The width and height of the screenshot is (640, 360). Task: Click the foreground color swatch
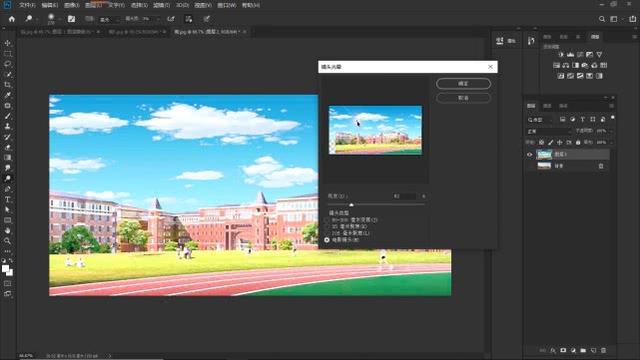[5, 269]
